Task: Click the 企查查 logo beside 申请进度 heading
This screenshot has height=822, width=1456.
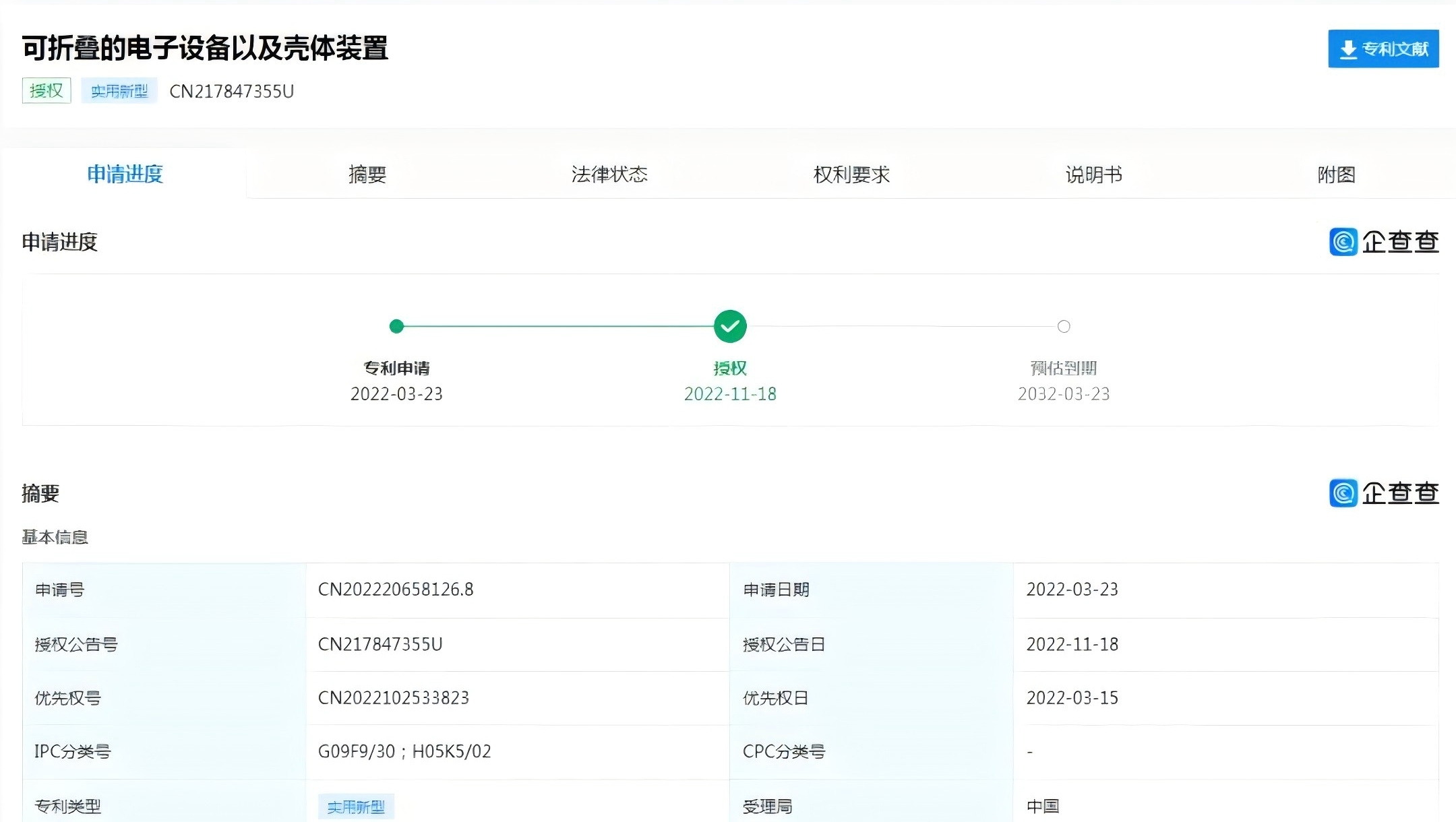Action: pyautogui.click(x=1384, y=242)
